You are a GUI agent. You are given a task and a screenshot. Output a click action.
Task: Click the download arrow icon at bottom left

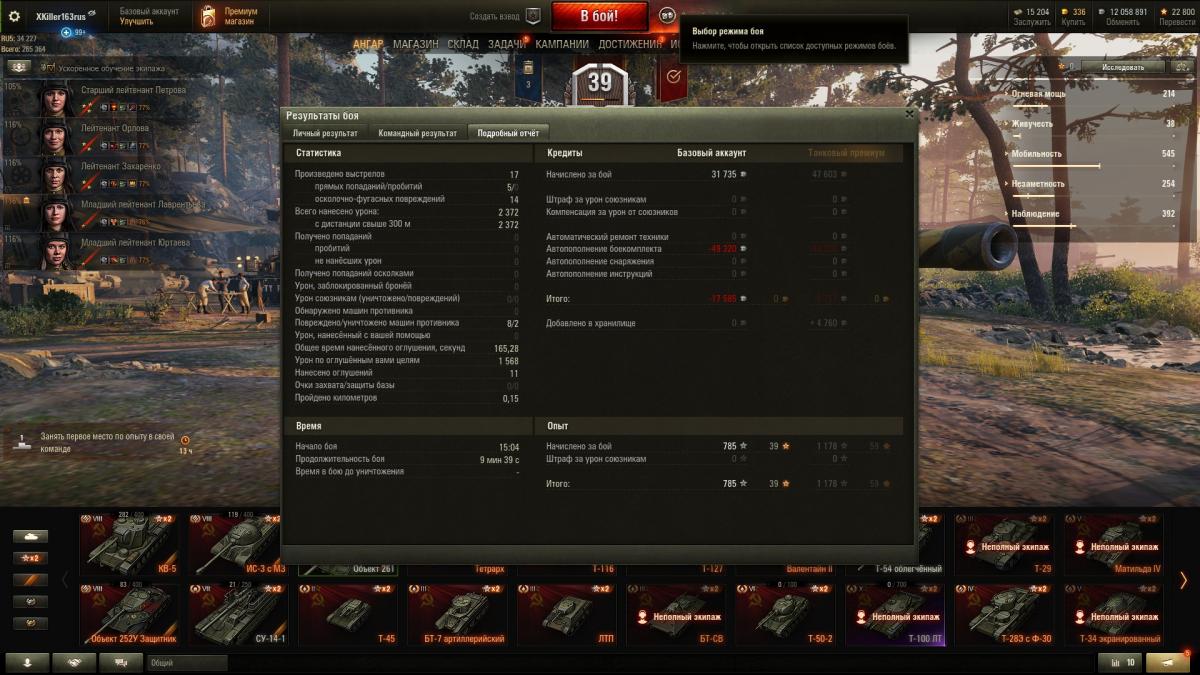[x=28, y=662]
